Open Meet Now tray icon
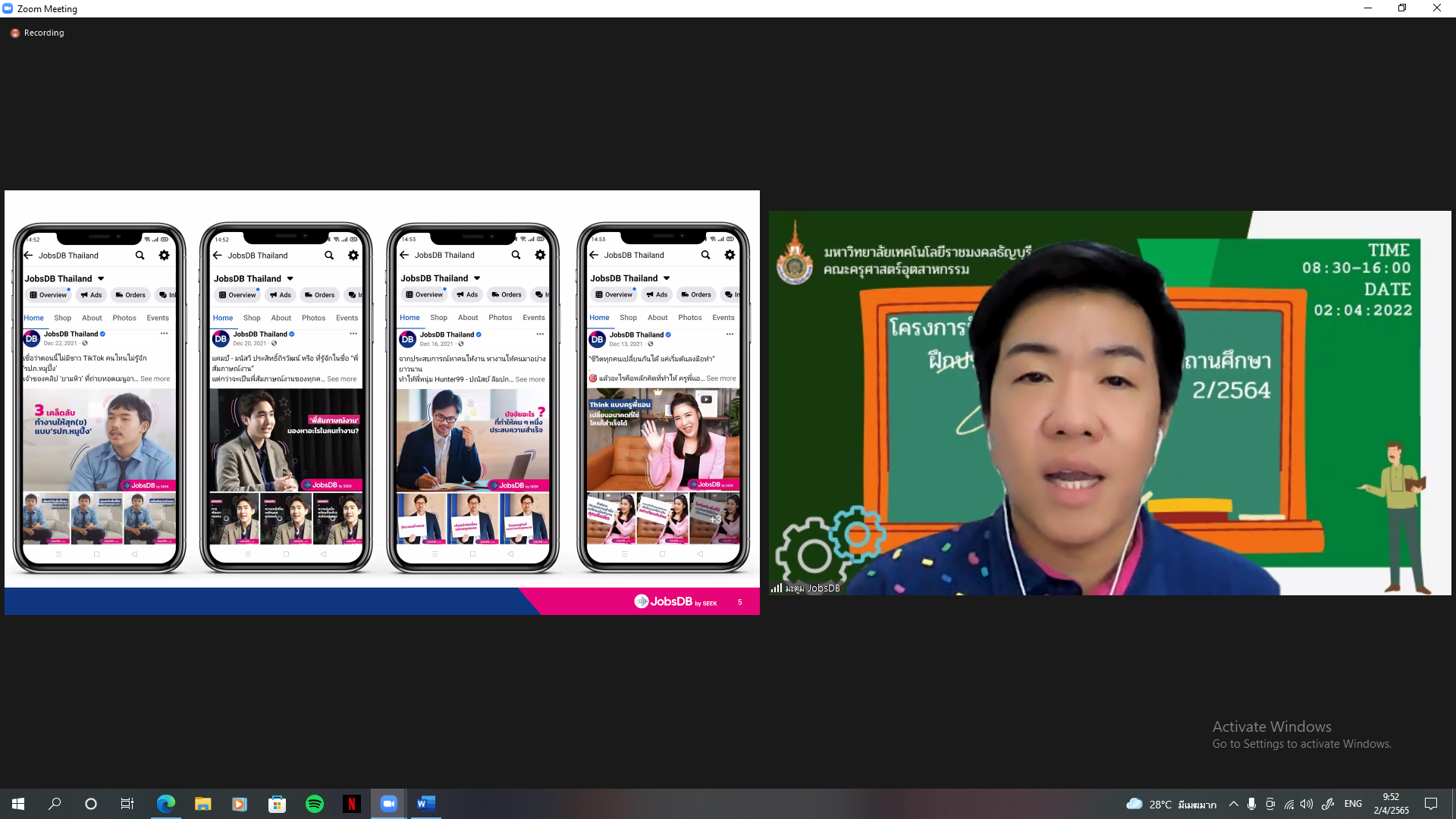1456x819 pixels. click(1270, 804)
